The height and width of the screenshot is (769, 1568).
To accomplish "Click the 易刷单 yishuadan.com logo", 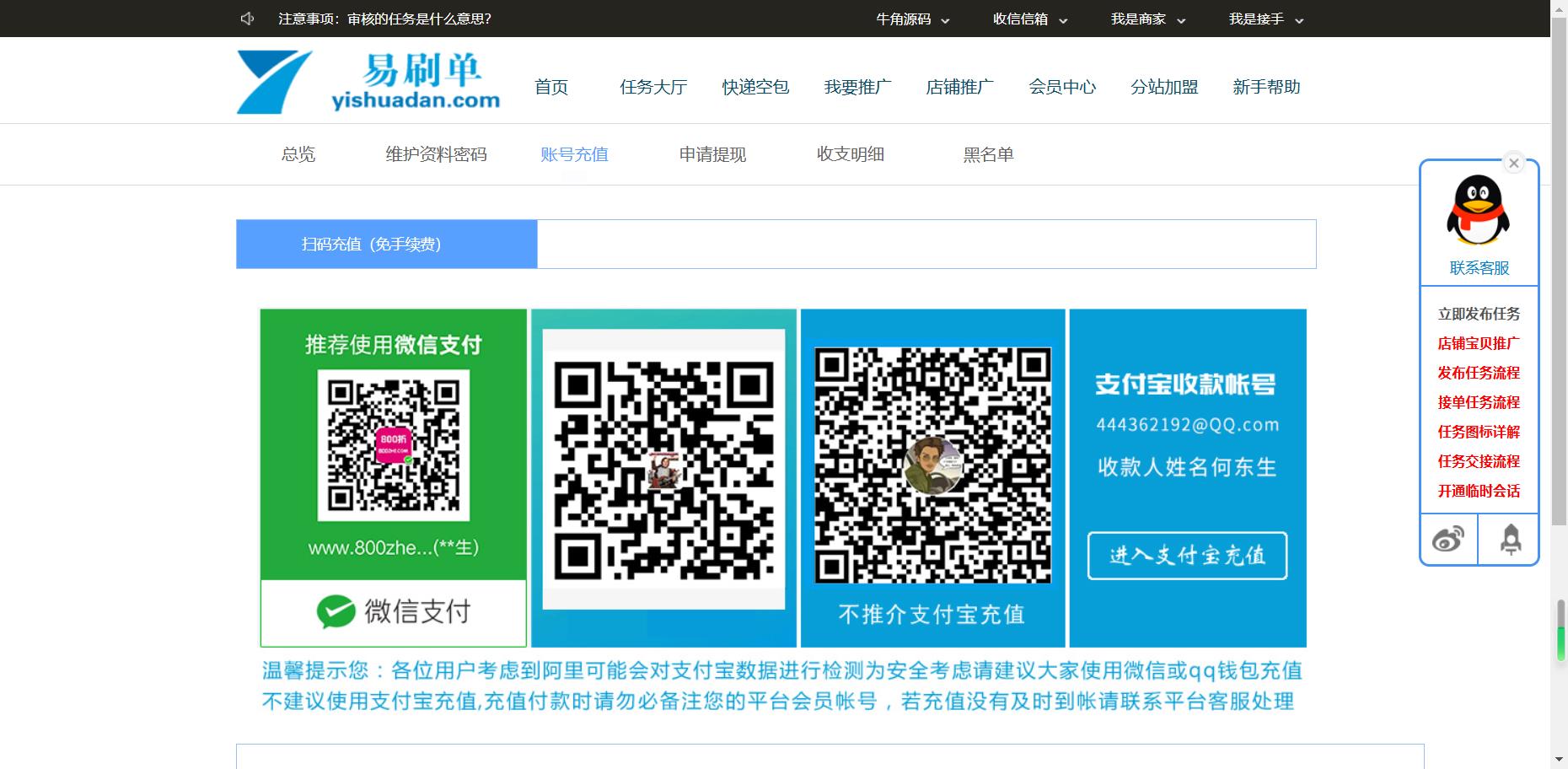I will [x=368, y=82].
